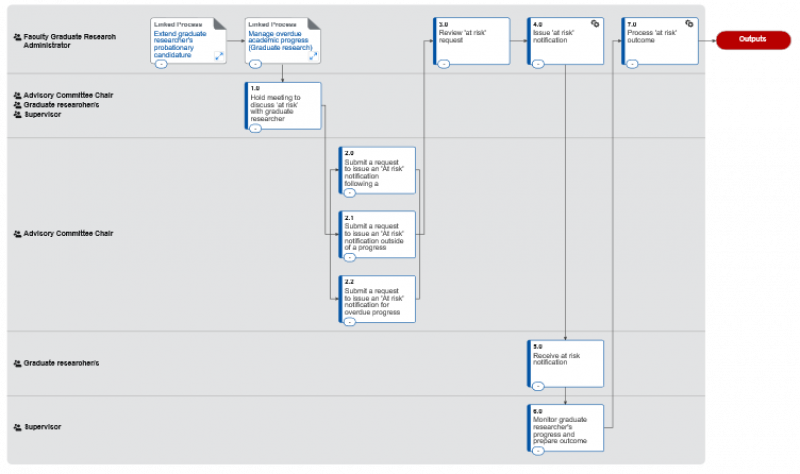Click the role icon beside the second-lane Graduate researcher/s
This screenshot has height=474, width=800.
(17, 105)
